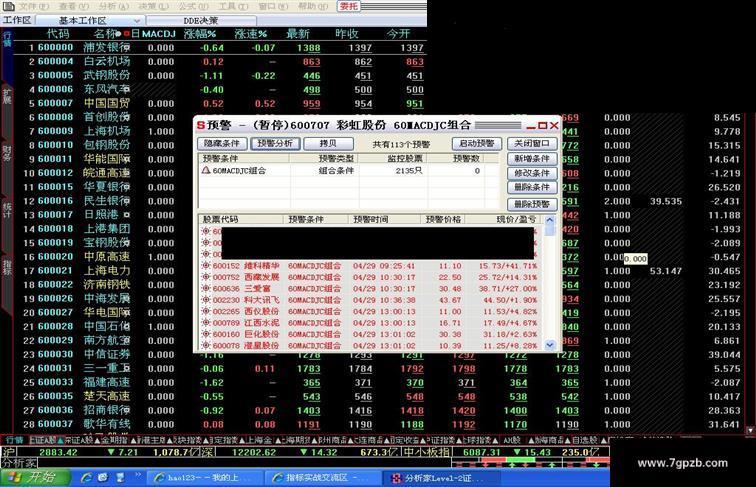Switch to the 自选股 bottom tab
Image resolution: width=756 pixels, height=487 pixels.
(584, 440)
